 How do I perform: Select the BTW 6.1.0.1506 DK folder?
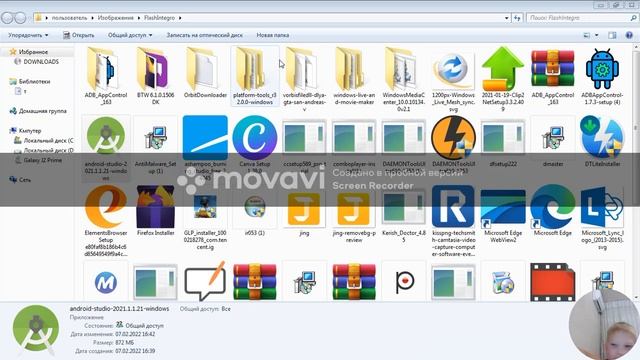156,76
